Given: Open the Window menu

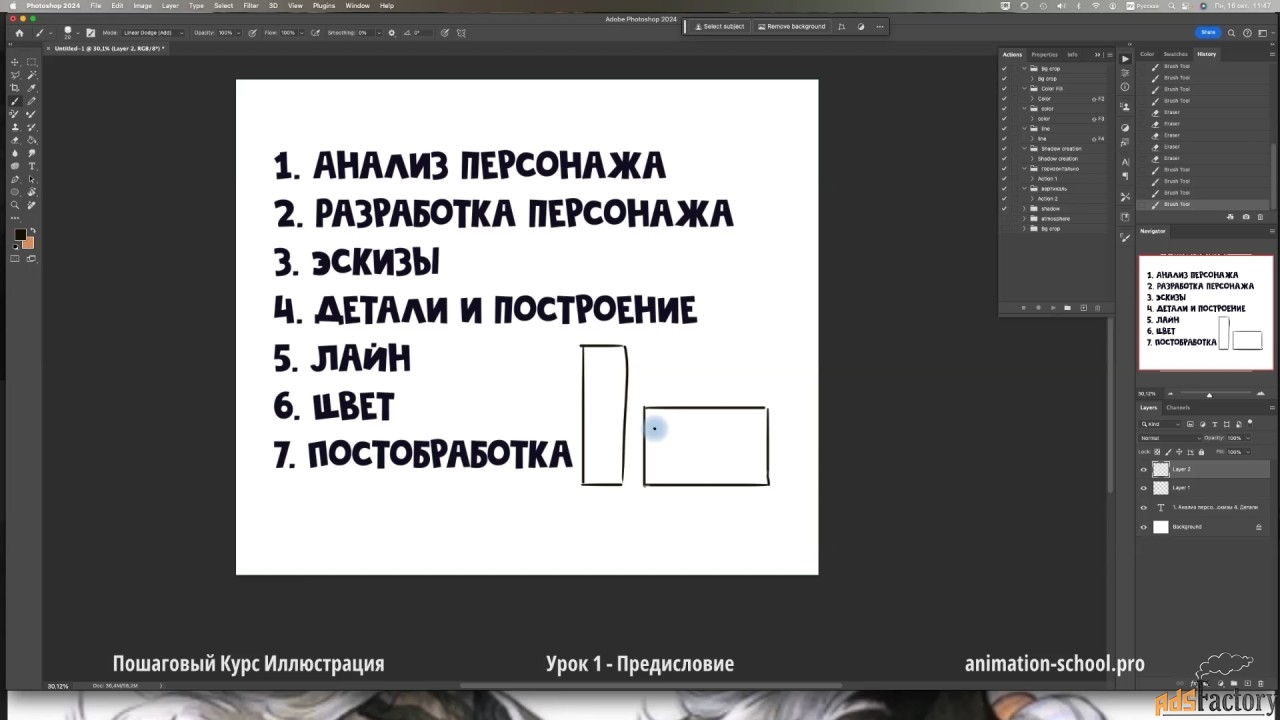Looking at the screenshot, I should pyautogui.click(x=357, y=5).
